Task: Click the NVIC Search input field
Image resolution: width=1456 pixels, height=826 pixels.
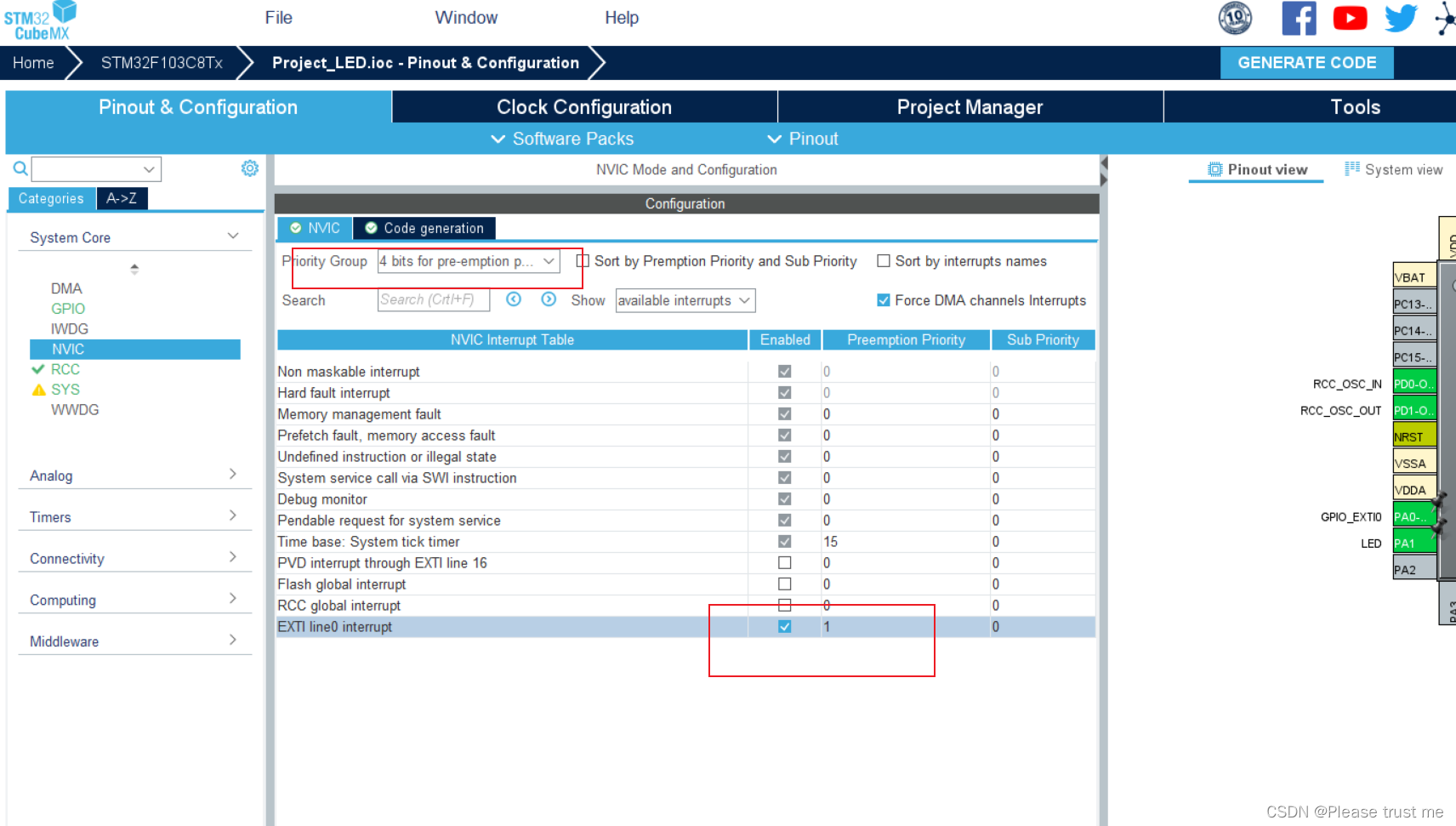Action: pos(433,300)
